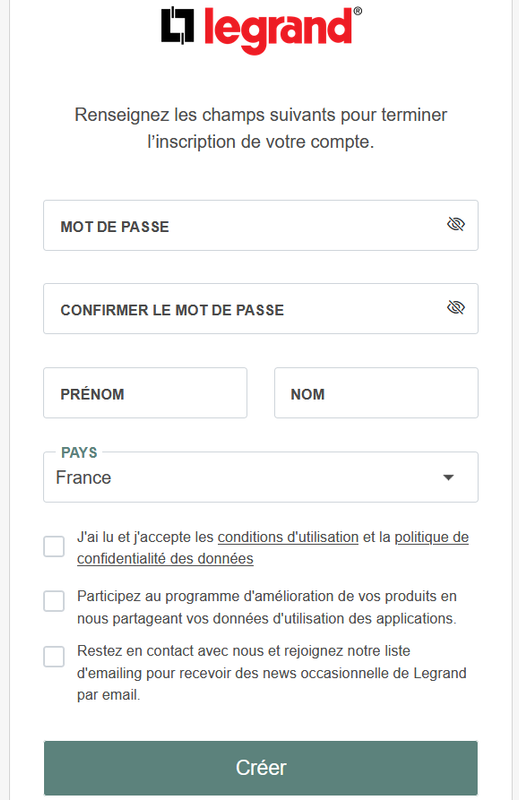Click the PAYS field label
This screenshot has width=519, height=800.
tap(79, 453)
